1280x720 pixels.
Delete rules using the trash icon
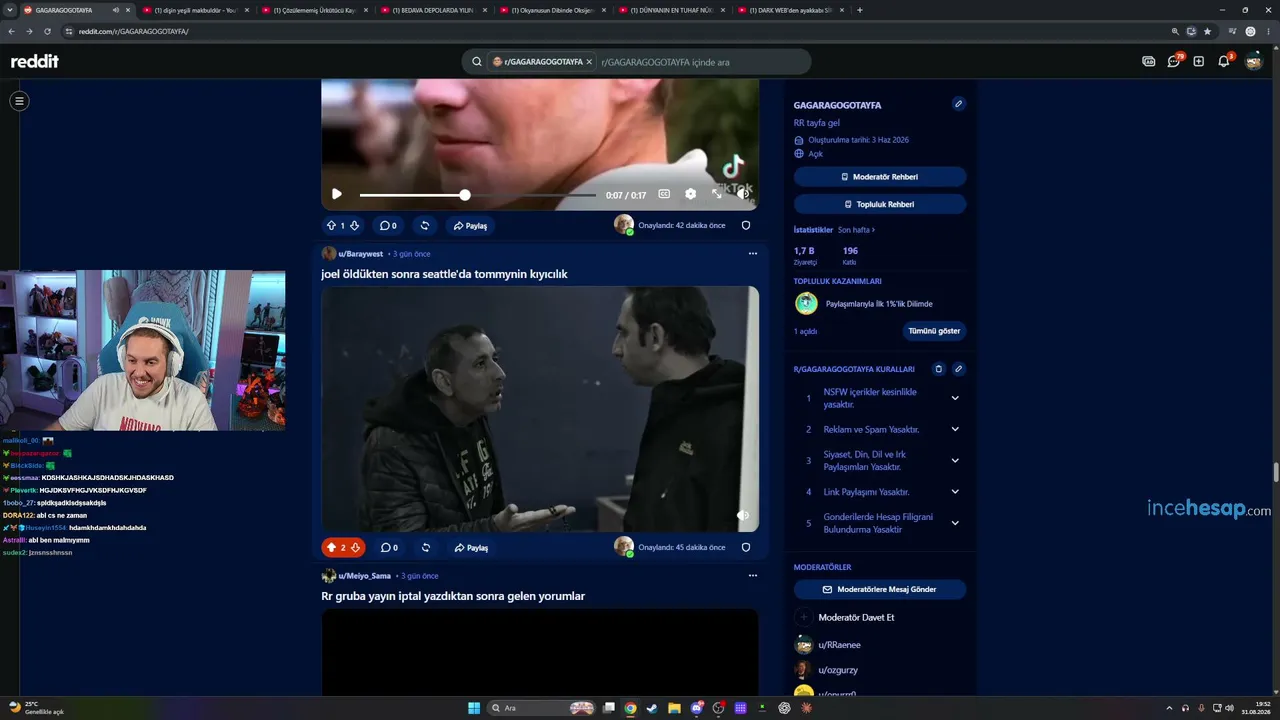point(938,369)
